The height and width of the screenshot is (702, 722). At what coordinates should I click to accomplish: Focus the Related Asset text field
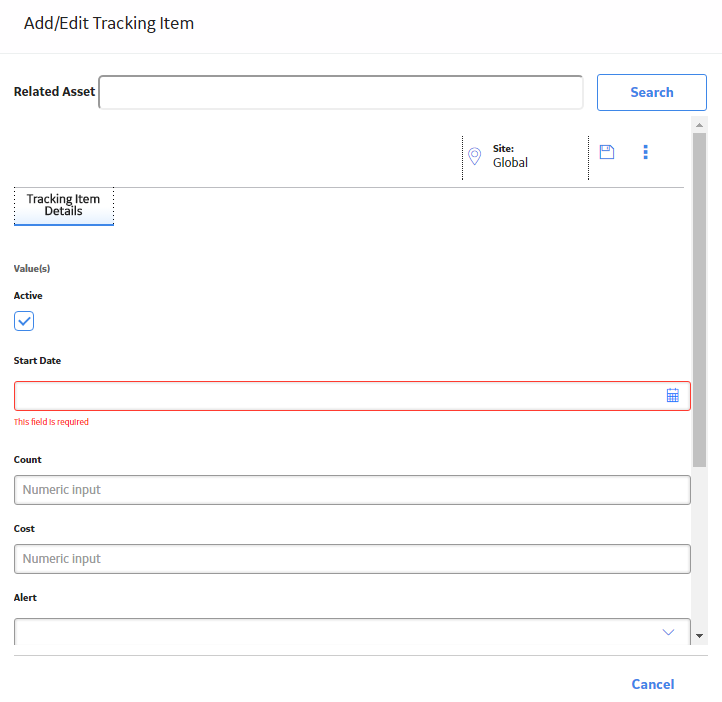(x=341, y=92)
